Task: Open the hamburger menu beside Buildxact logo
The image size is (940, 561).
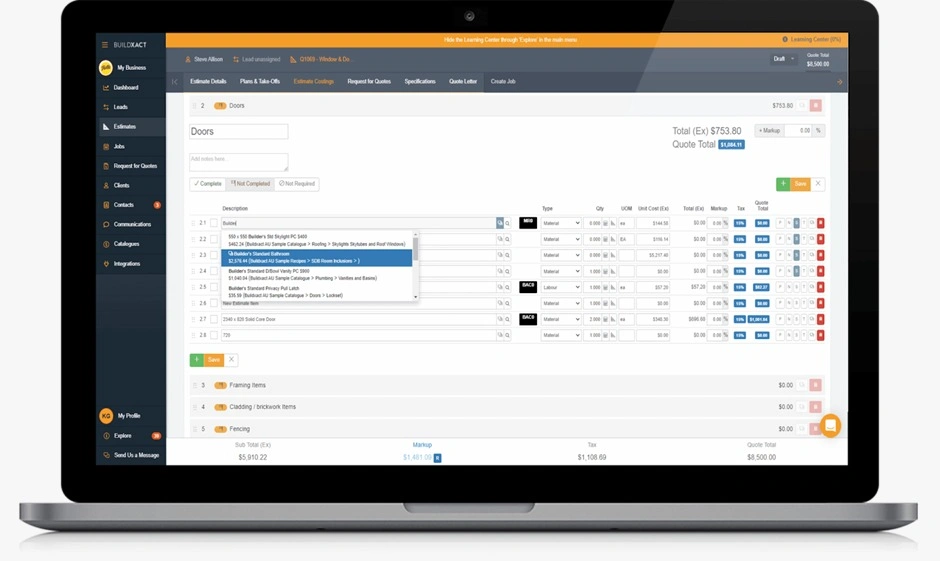Action: 104,46
